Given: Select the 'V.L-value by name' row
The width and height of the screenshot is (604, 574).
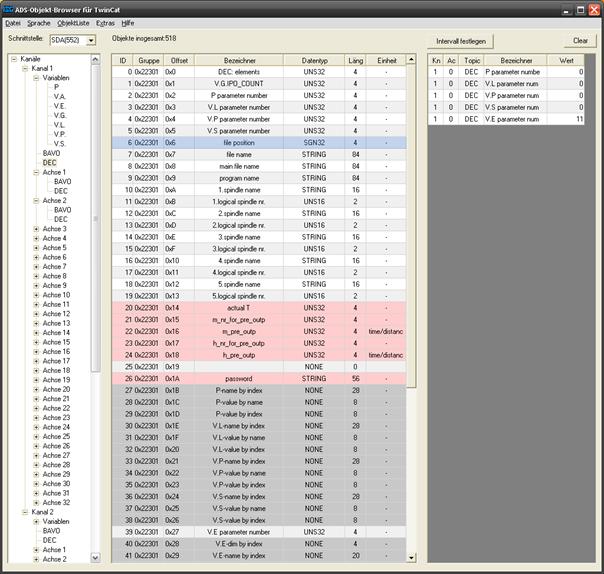Looking at the screenshot, I should [x=259, y=438].
